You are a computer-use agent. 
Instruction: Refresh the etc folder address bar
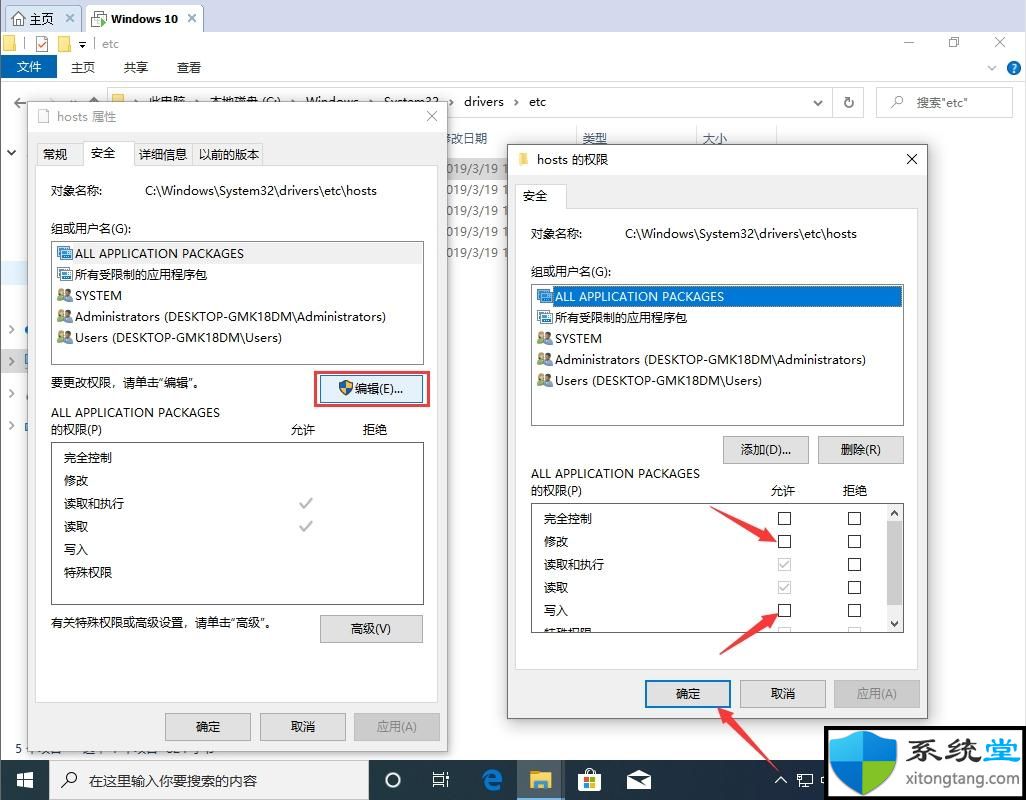point(849,102)
